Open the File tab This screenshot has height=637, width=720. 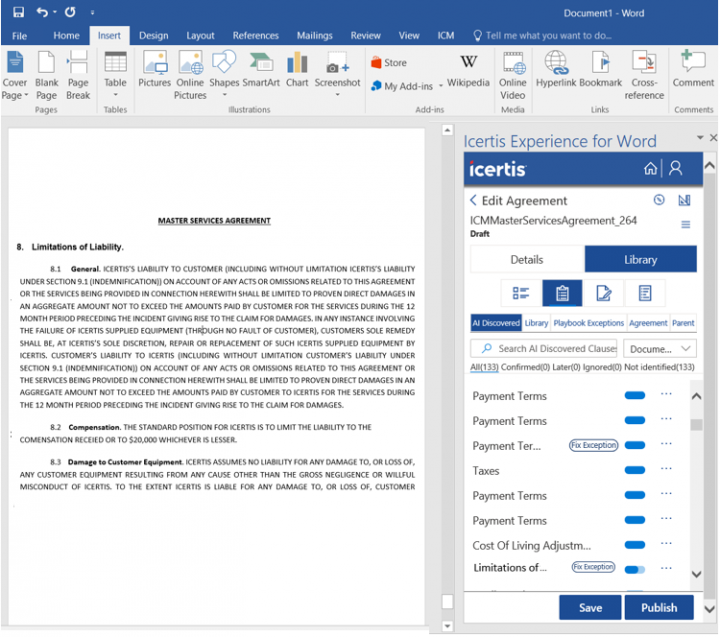click(19, 35)
